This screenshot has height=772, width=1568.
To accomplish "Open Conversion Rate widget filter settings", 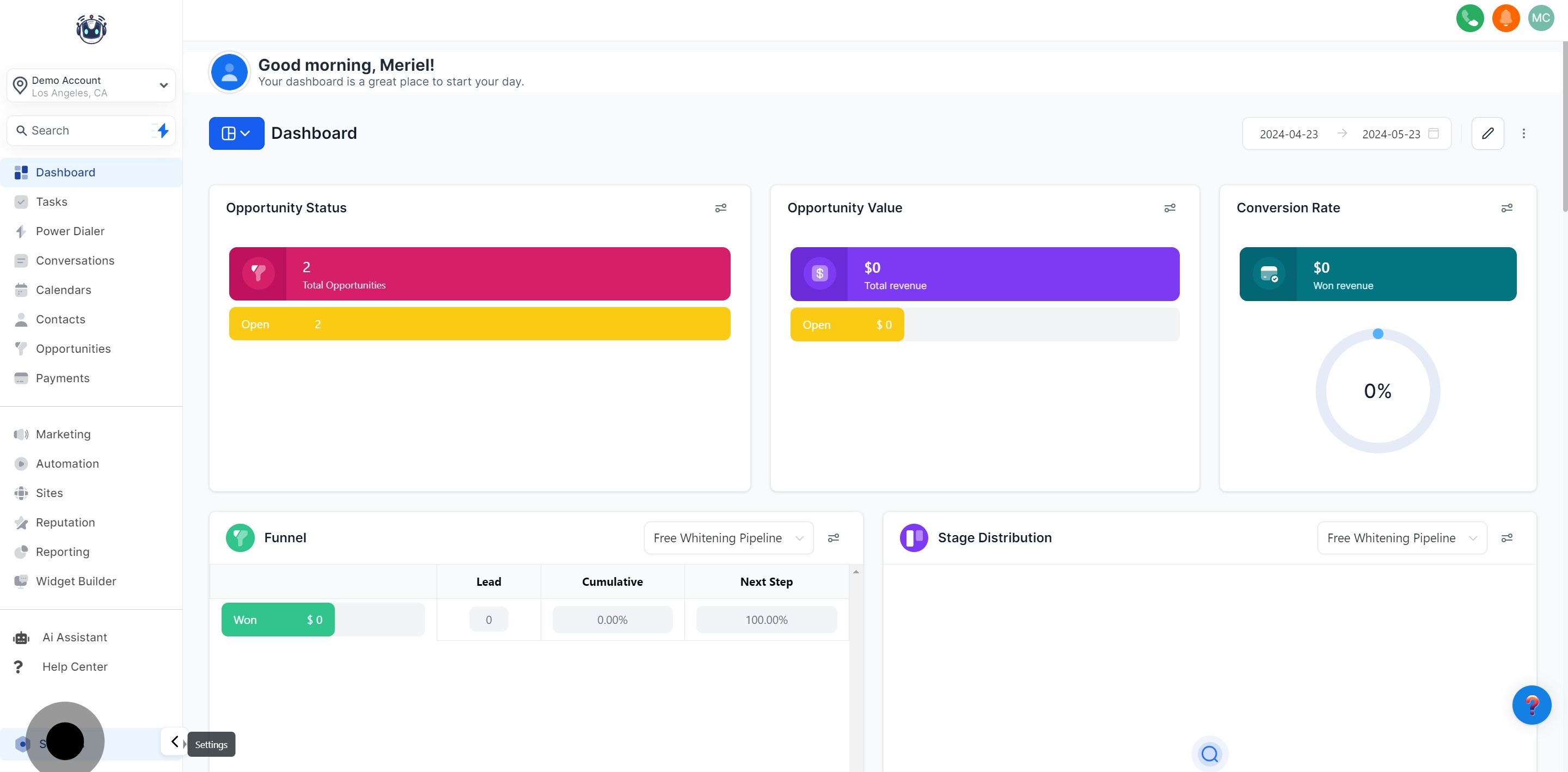I will click(x=1506, y=208).
